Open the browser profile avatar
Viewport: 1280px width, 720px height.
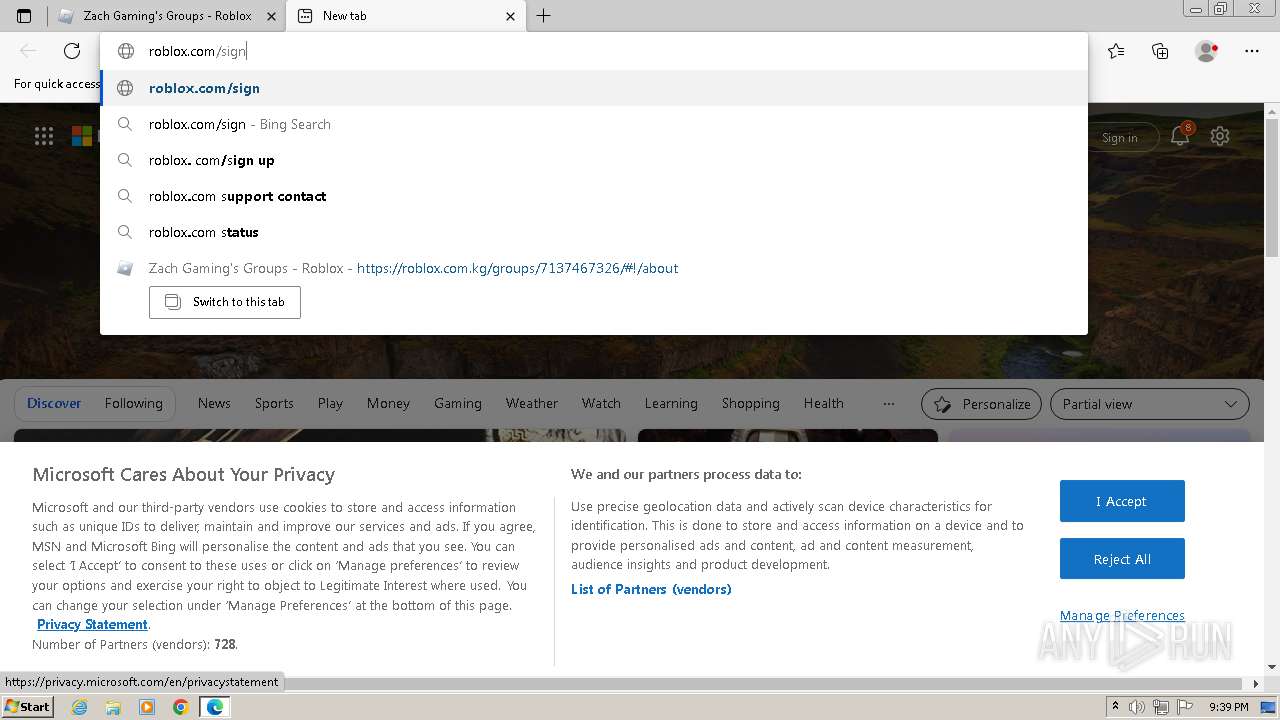[x=1207, y=51]
